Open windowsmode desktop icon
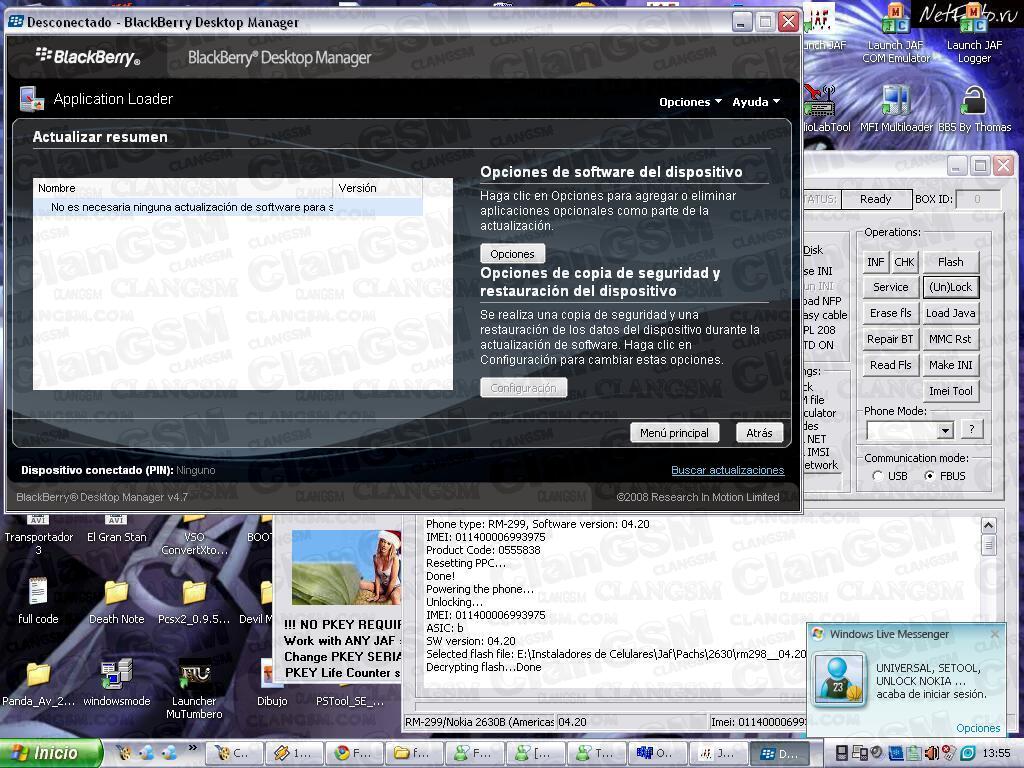The height and width of the screenshot is (768, 1024). click(x=116, y=683)
